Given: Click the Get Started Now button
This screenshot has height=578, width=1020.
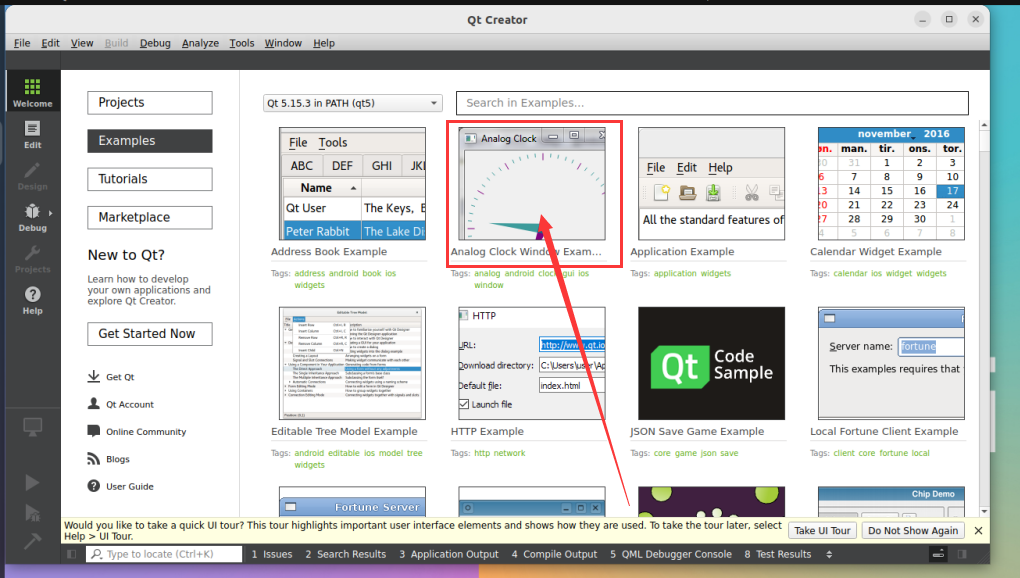Looking at the screenshot, I should [150, 334].
